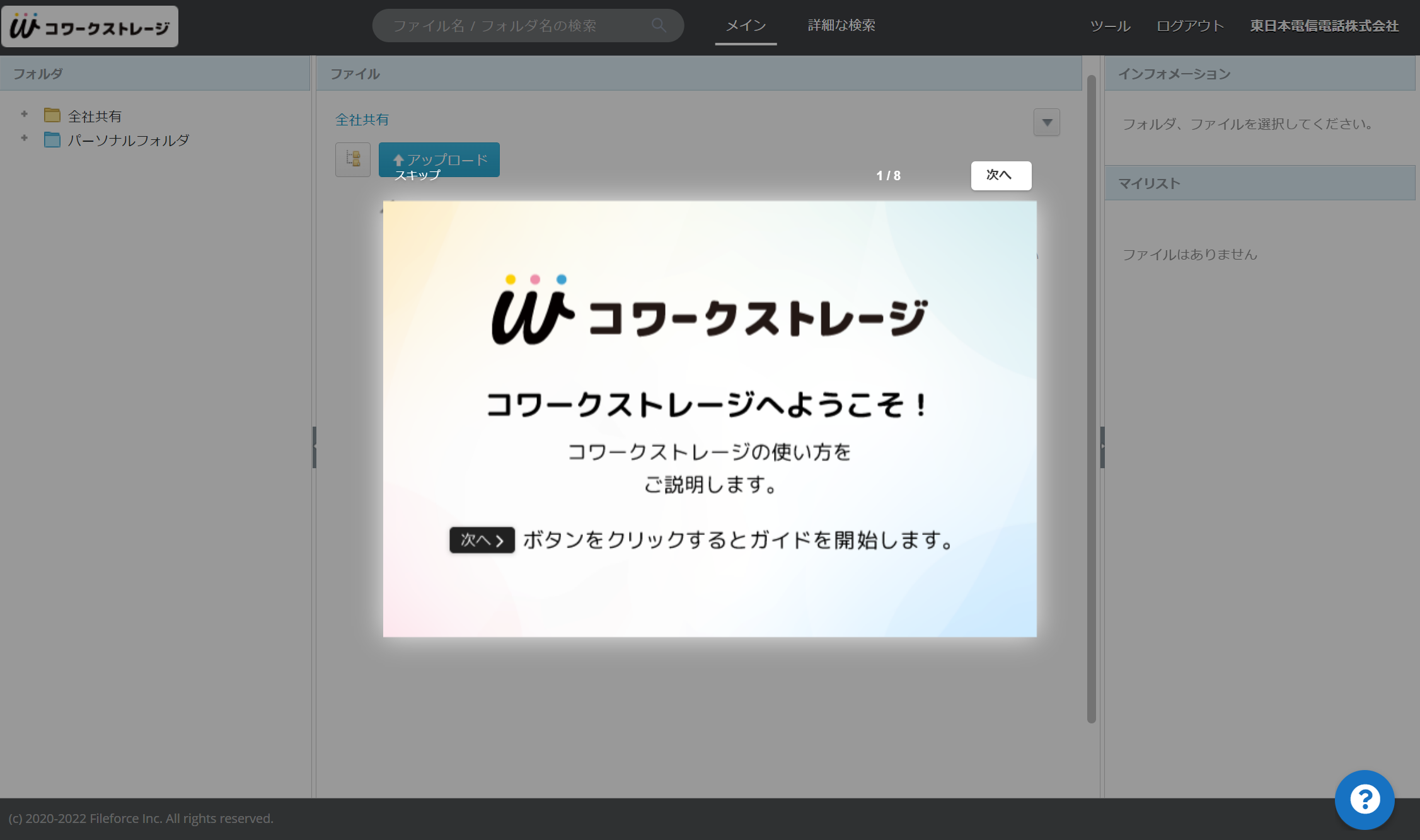Open the ツール menu
The width and height of the screenshot is (1420, 840).
1110,26
